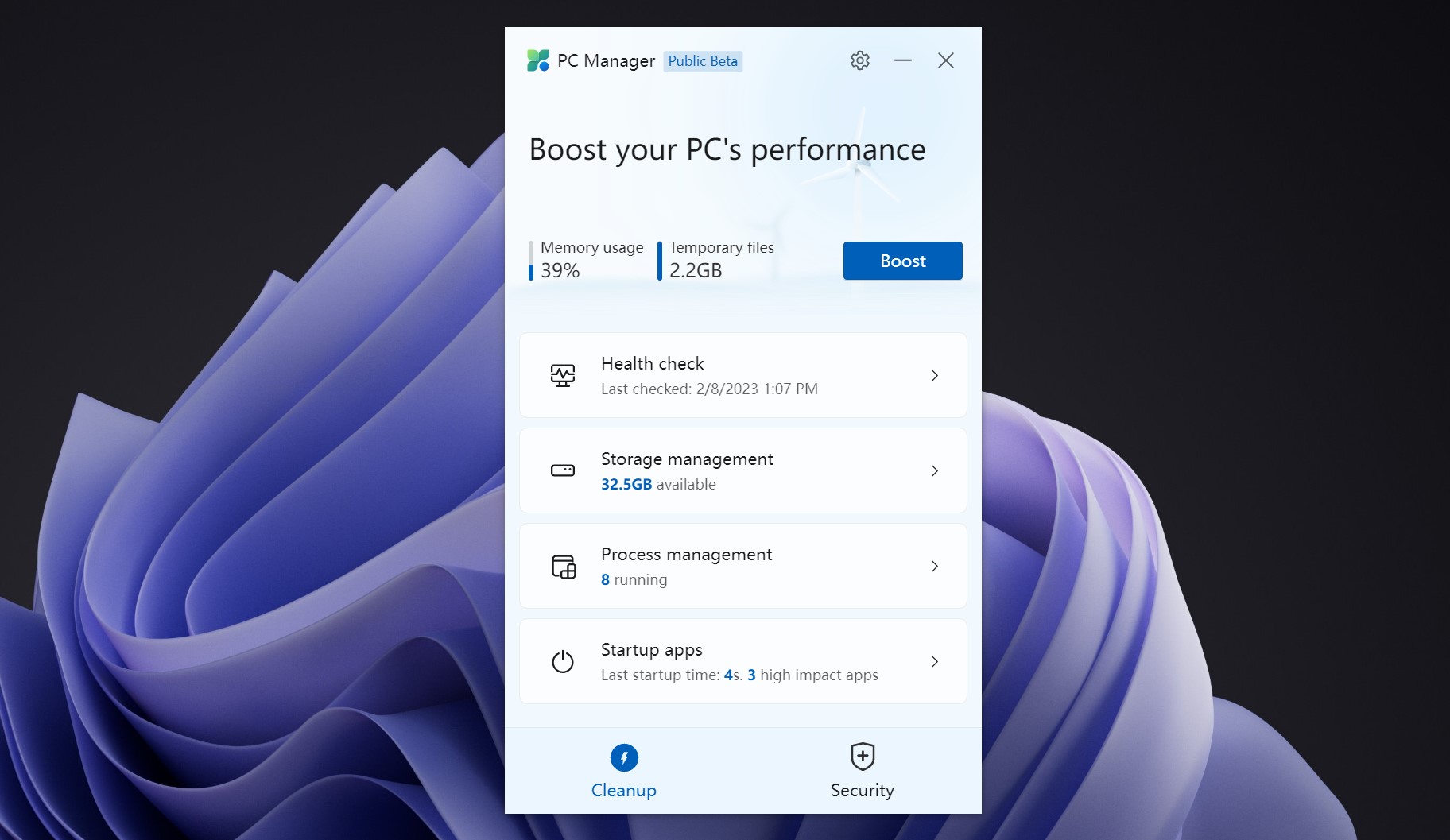Screen dimensions: 1450x840
Task: Open the Process management title
Action: 686,554
